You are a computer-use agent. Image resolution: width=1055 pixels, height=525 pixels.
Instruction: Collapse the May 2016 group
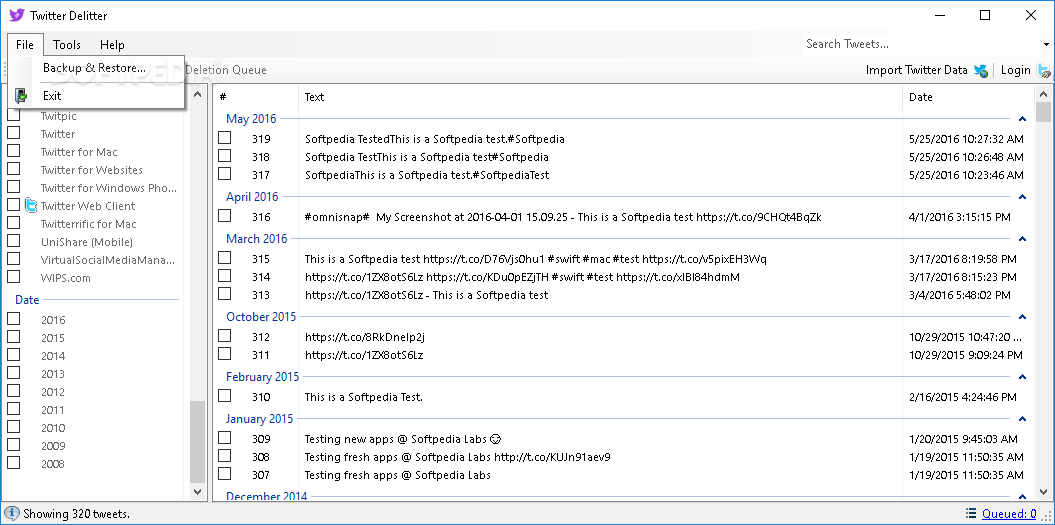[1023, 119]
